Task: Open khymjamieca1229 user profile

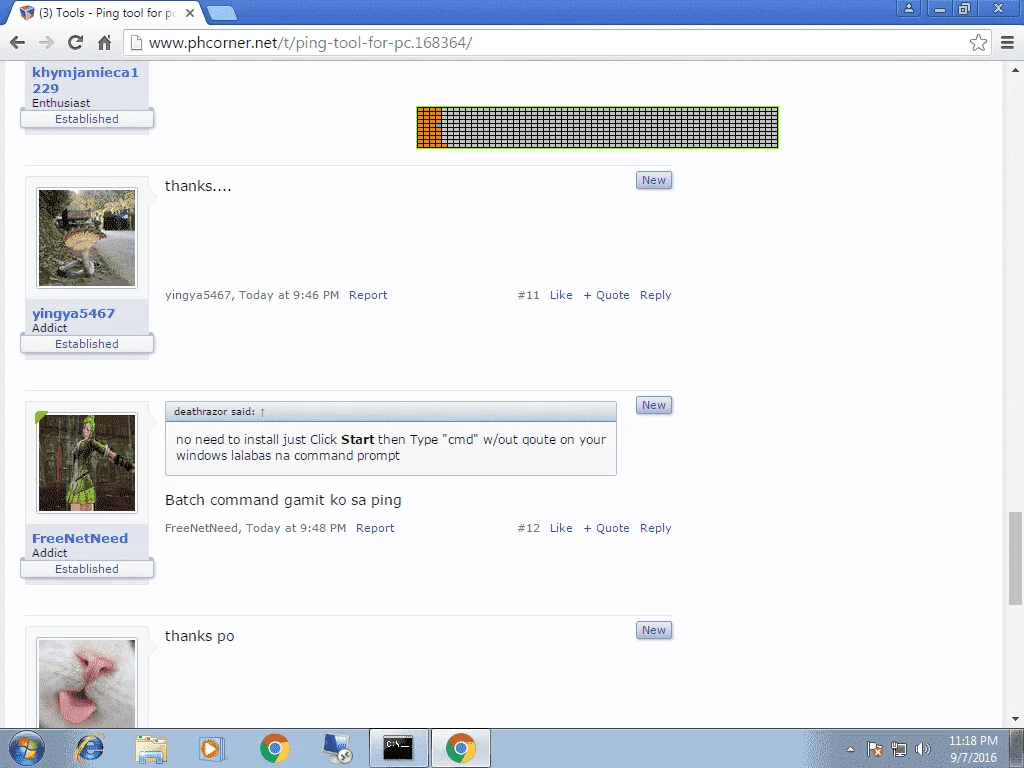Action: 85,80
